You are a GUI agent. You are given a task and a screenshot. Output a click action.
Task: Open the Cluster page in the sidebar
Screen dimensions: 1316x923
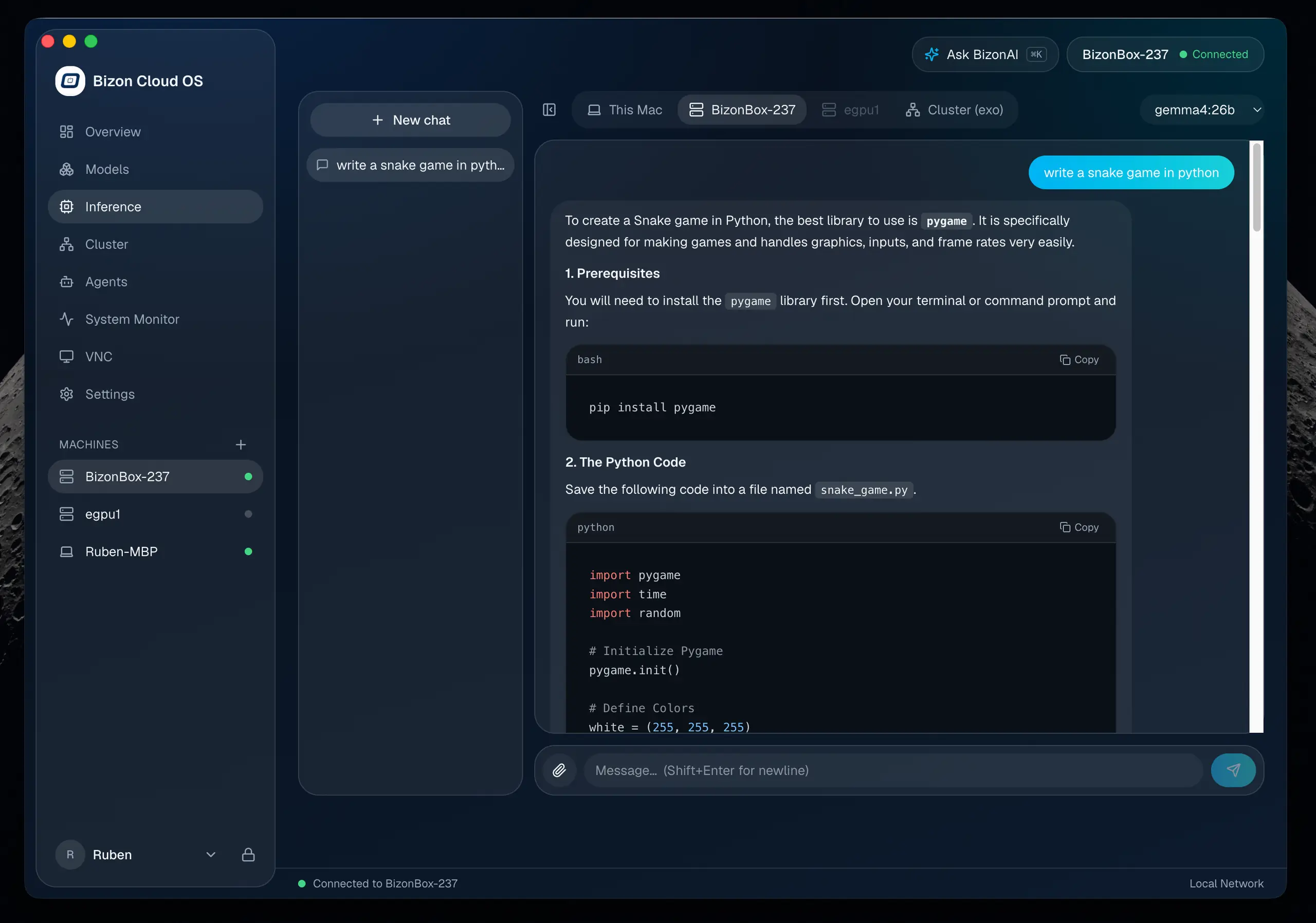coord(155,244)
